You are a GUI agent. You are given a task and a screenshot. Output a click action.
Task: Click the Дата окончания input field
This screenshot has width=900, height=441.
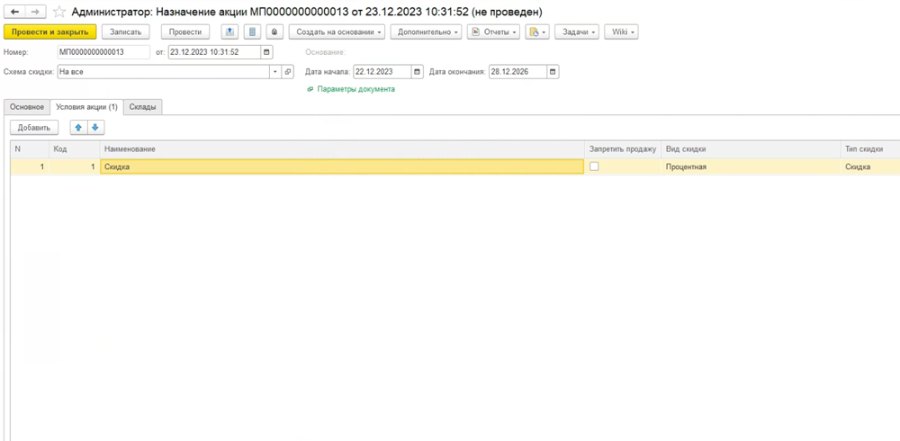(517, 72)
